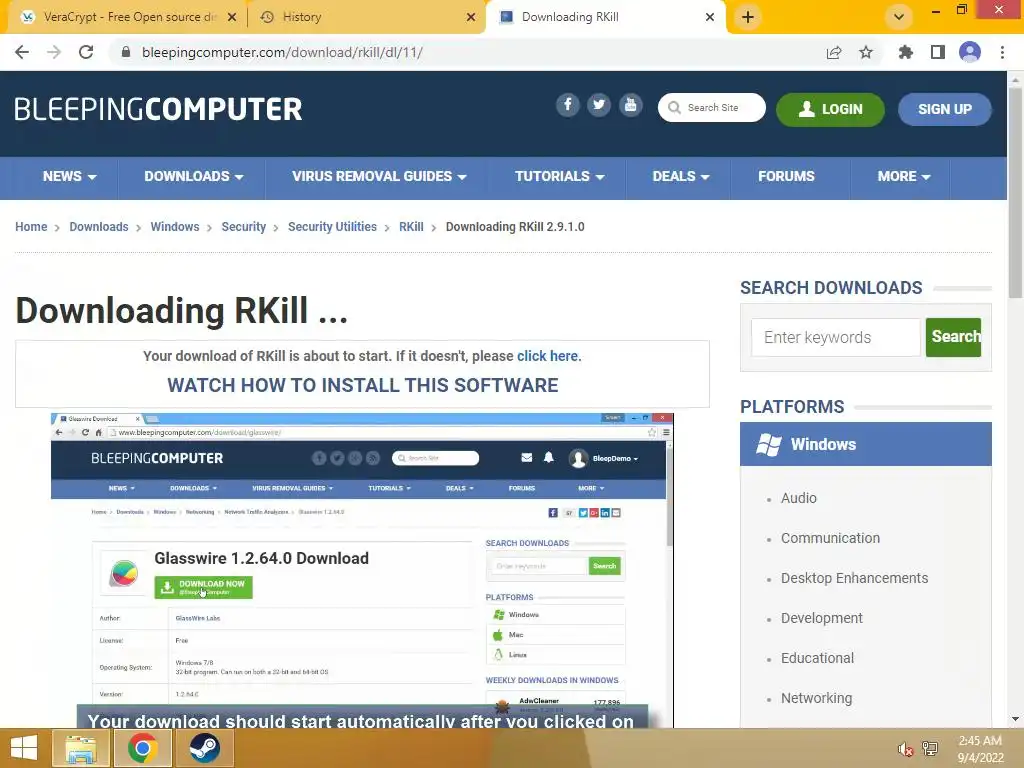Click the muted volume tray icon
Viewport: 1024px width, 768px height.
[905, 749]
